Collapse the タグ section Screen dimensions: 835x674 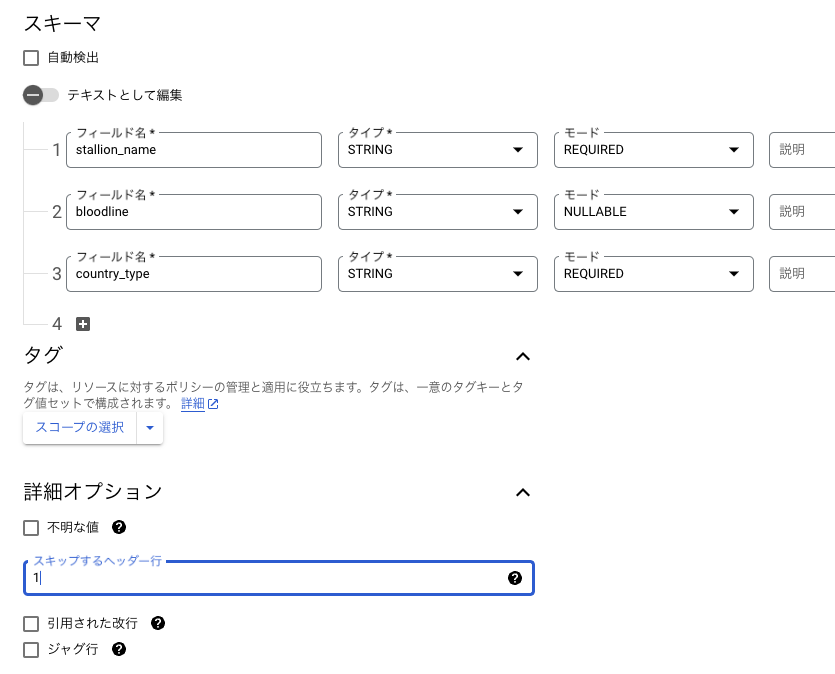pos(522,356)
